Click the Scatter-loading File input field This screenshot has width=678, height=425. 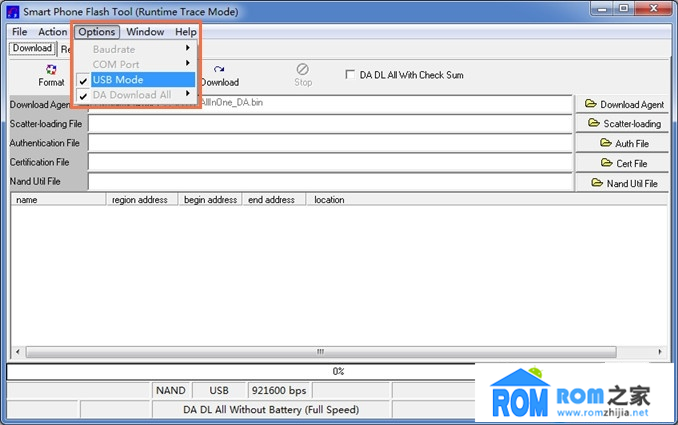click(x=330, y=124)
